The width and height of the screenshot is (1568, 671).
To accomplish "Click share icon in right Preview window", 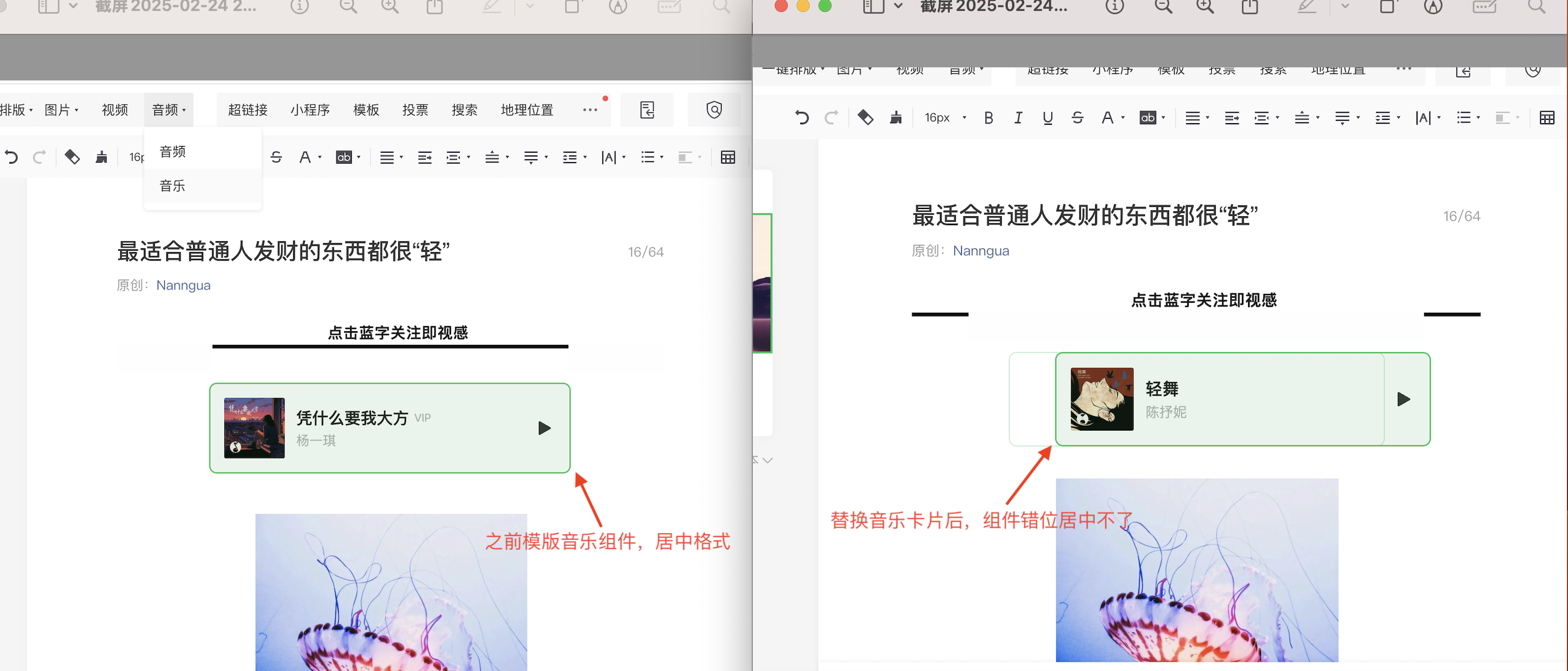I will [x=1250, y=7].
